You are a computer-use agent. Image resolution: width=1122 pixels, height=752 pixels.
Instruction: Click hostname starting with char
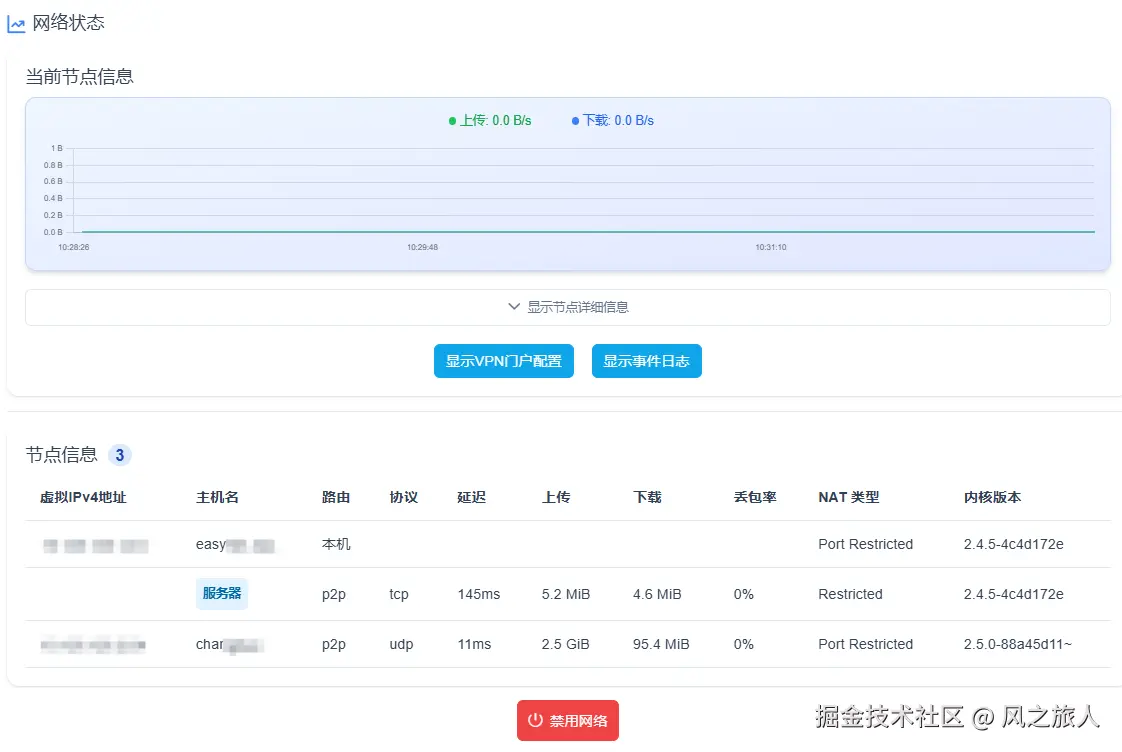coord(230,645)
